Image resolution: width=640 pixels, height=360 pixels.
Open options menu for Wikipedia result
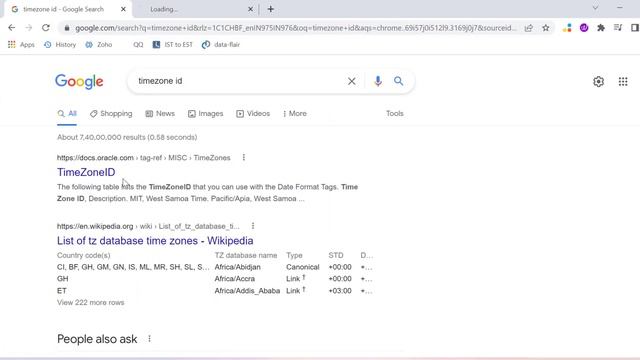point(253,226)
